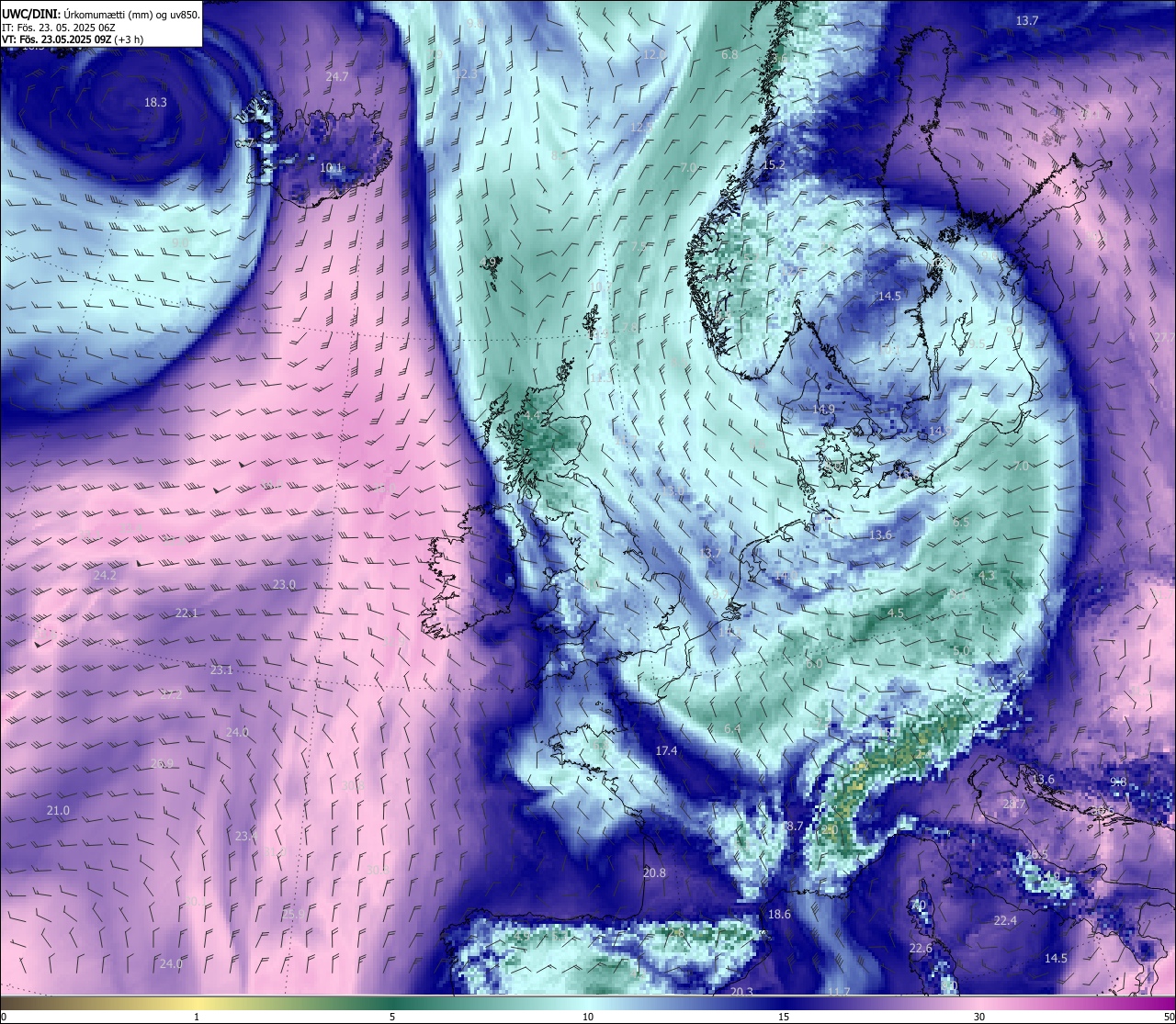Click the 0 tick on the color scale
Screen dimensions: 1176x1024
pos(3,1017)
